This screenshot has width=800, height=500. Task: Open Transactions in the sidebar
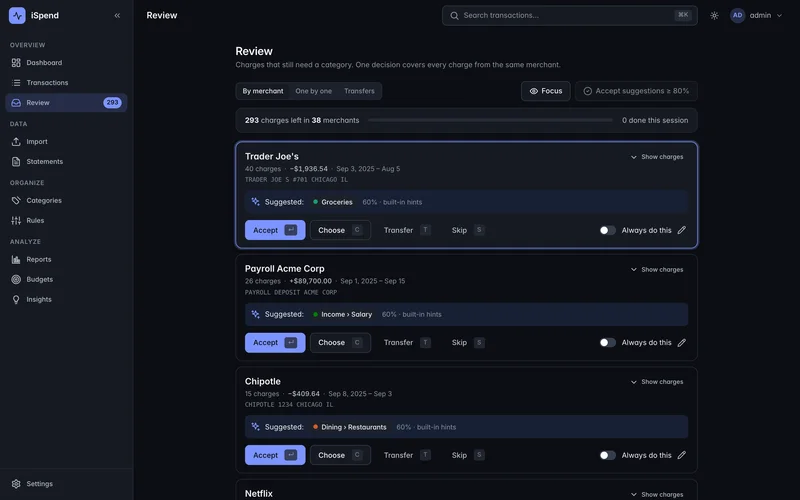[66, 83]
